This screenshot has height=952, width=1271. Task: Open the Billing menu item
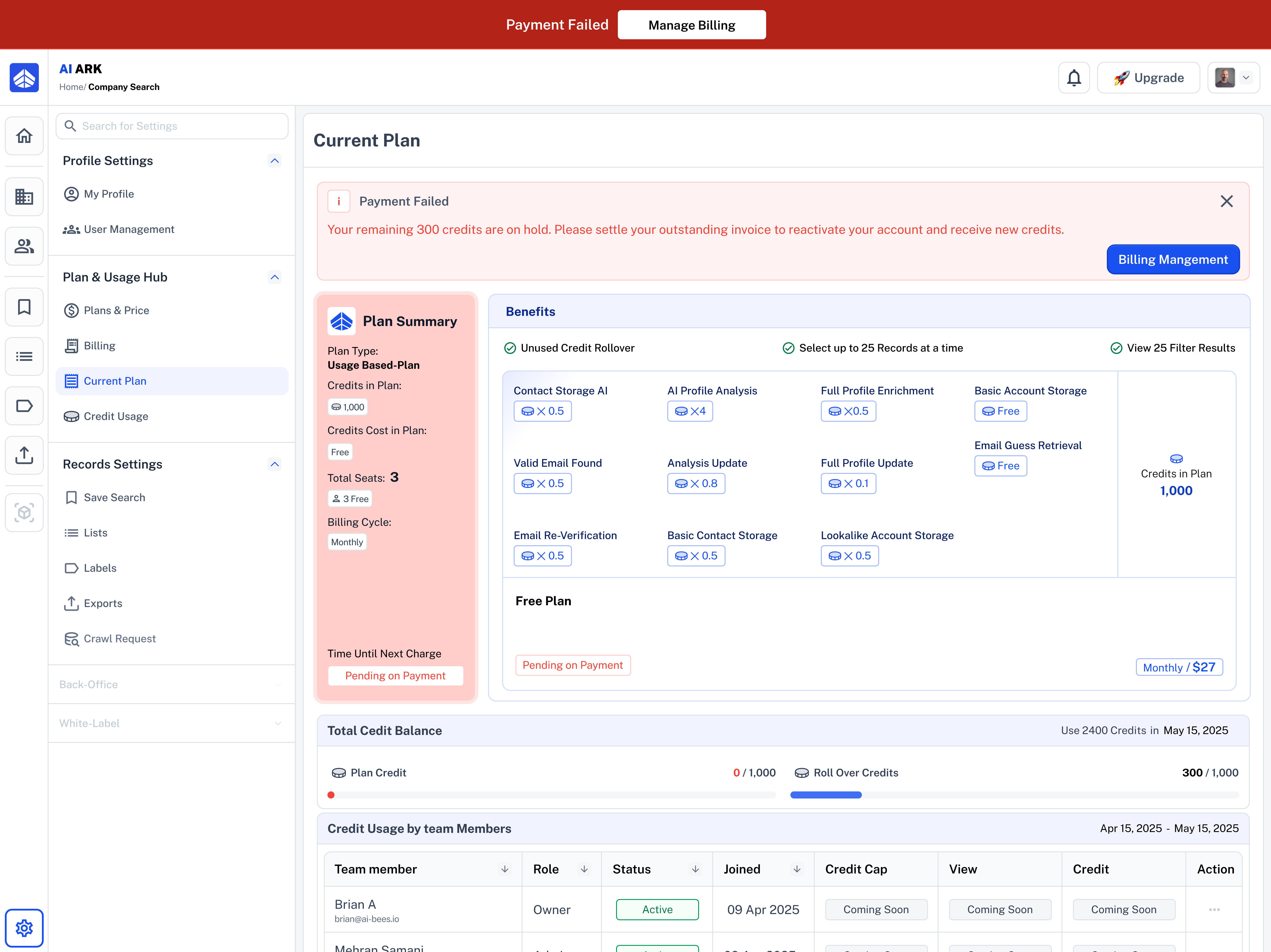pyautogui.click(x=172, y=346)
